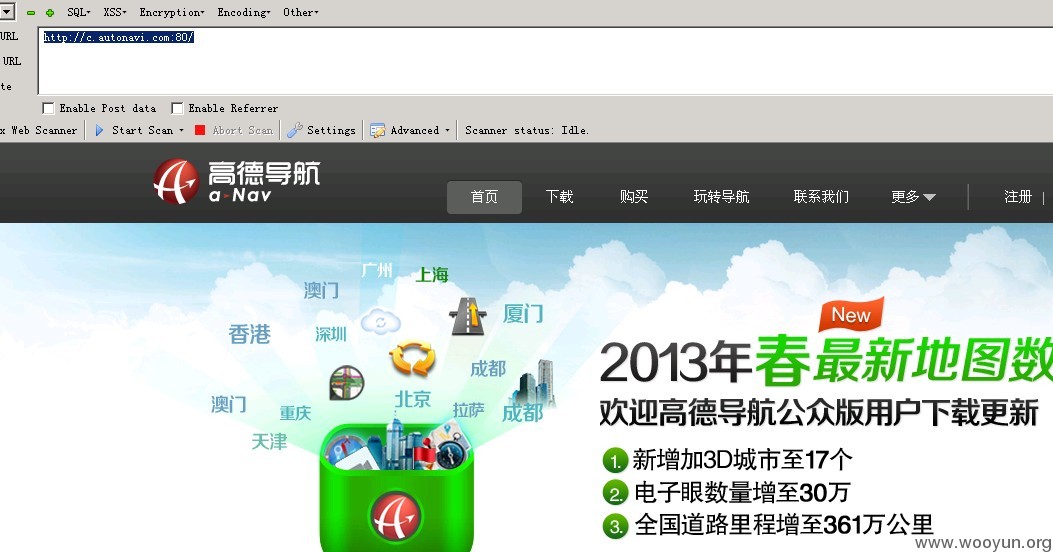Click the city buildings icon near 成都
1053x552 pixels.
point(535,383)
